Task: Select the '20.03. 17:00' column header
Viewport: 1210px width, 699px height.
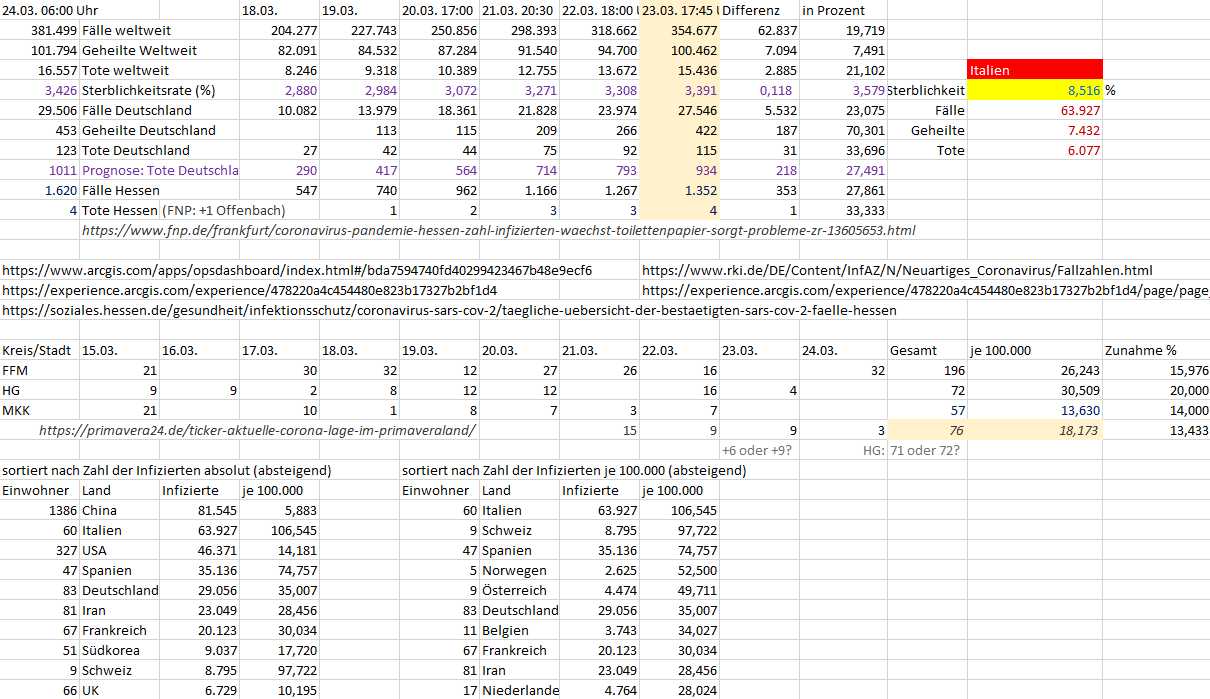Action: coord(439,10)
